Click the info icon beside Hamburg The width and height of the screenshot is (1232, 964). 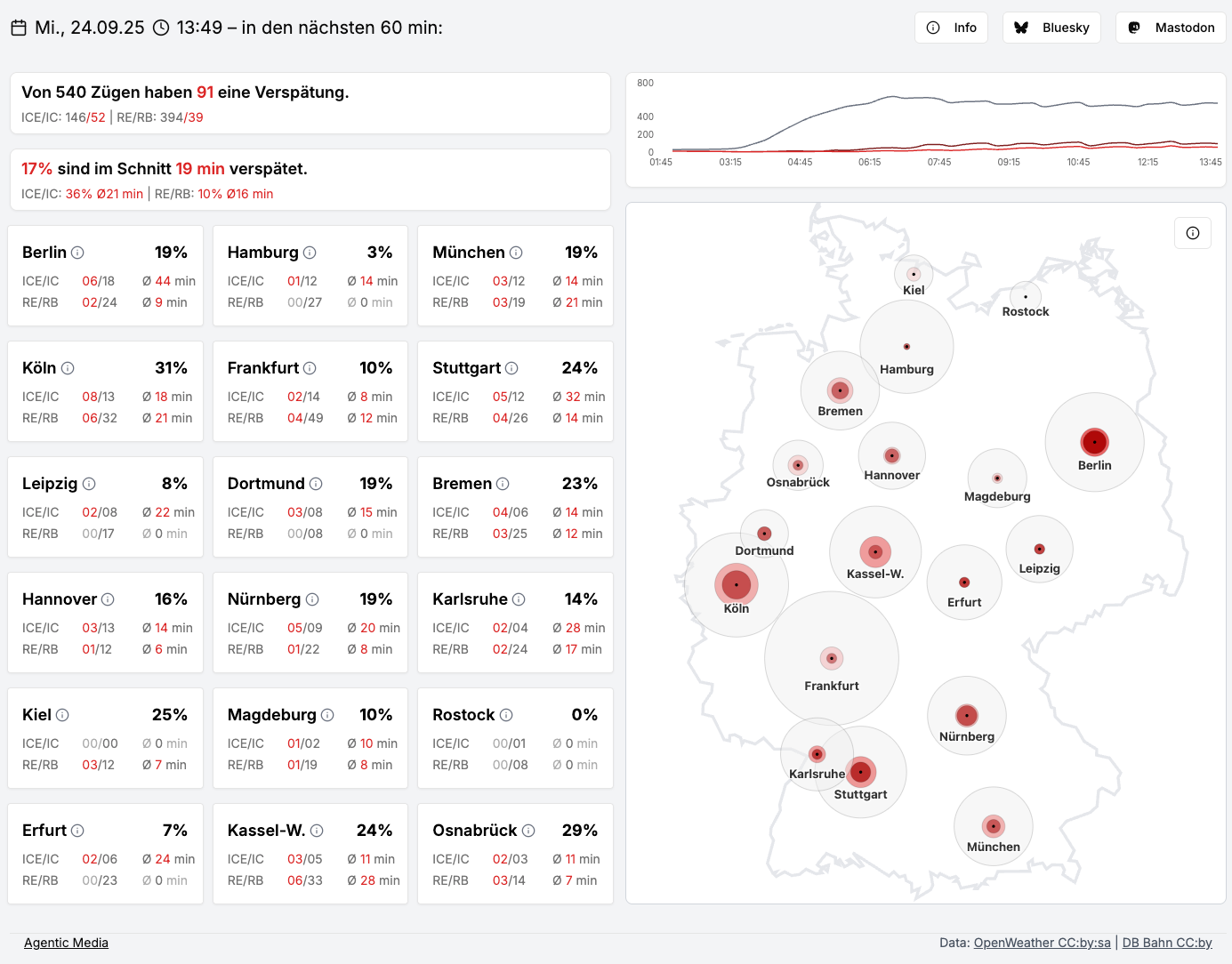(x=310, y=253)
